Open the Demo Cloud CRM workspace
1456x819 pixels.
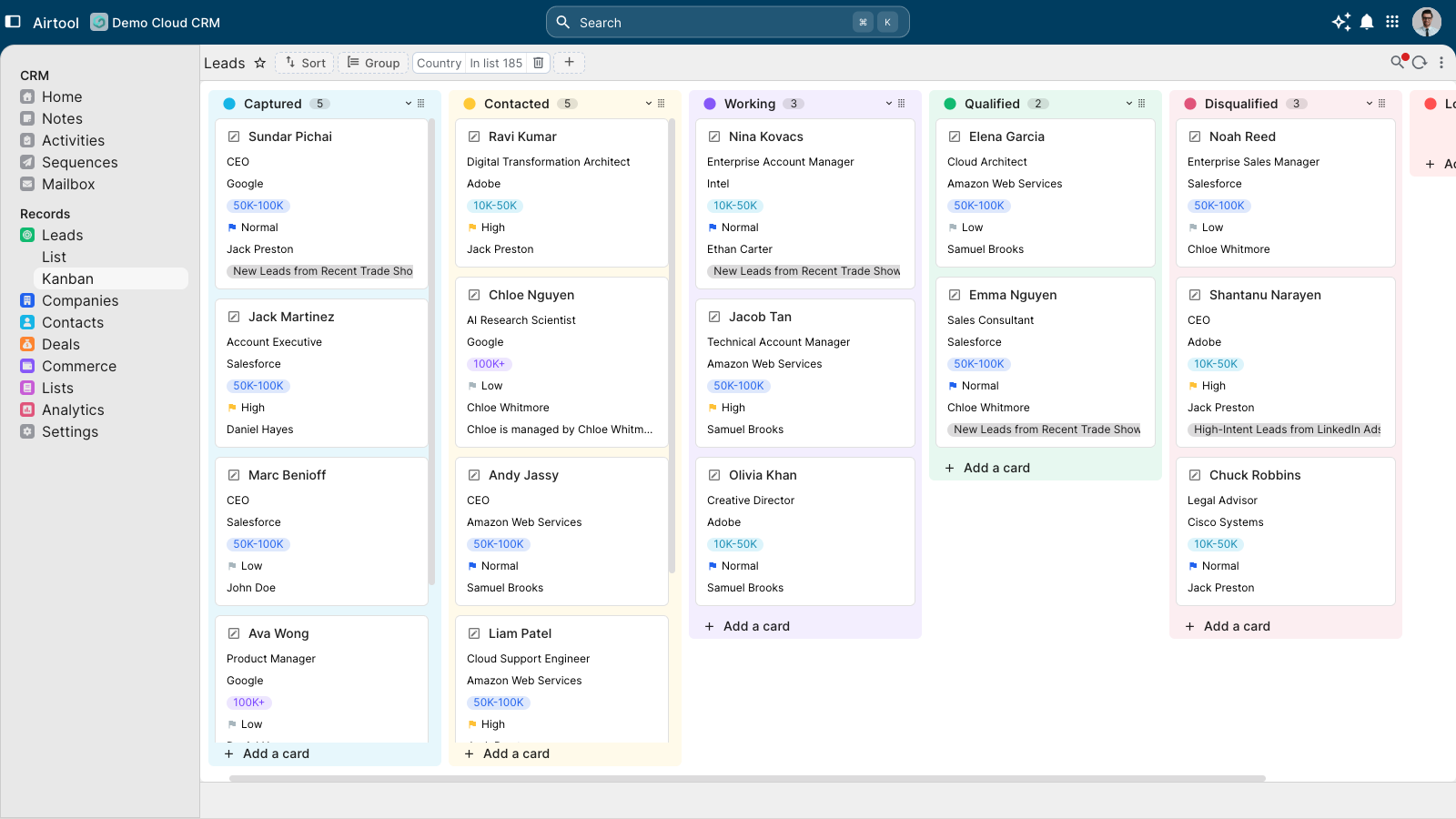[x=156, y=22]
